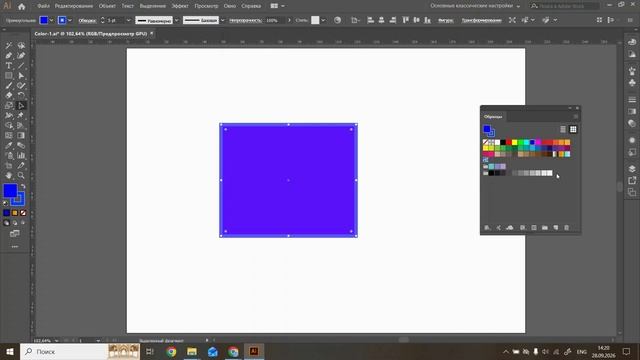Screen dimensions: 640x360
Task: Open the Home screen icon
Action: click(22, 6)
